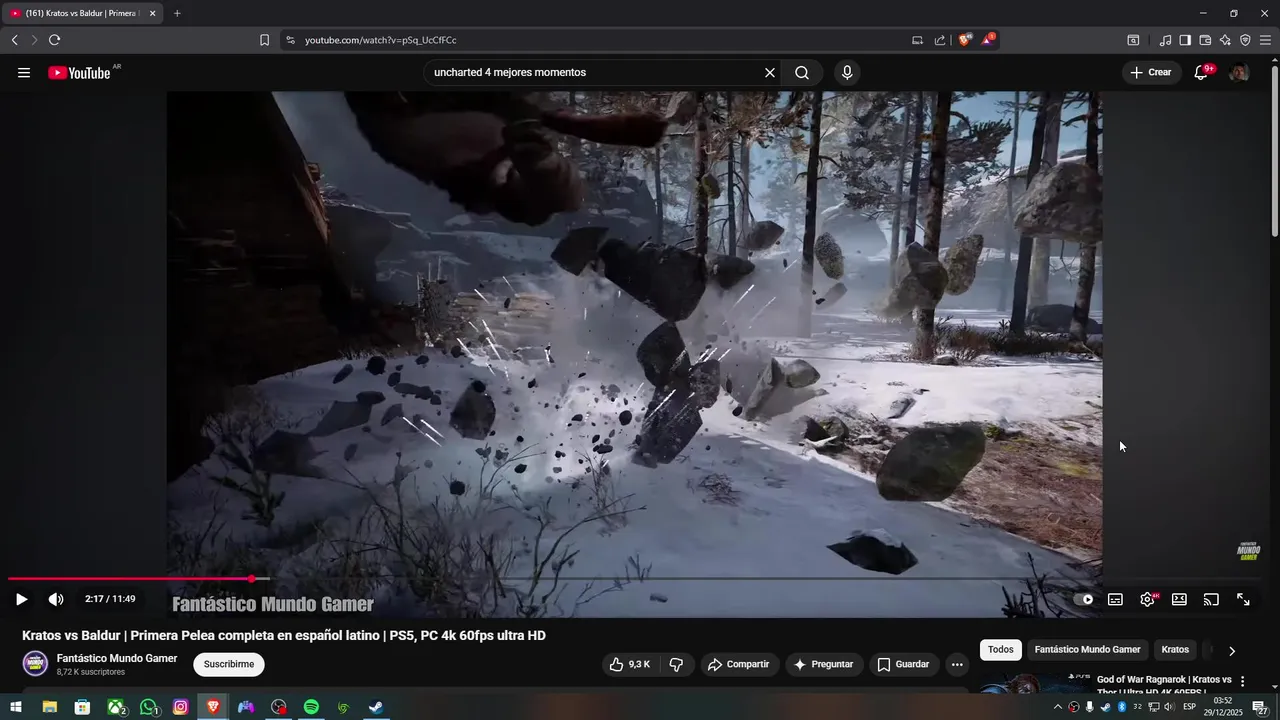Select the Fantástico Mundo Gamer filter chip
Image resolution: width=1280 pixels, height=720 pixels.
(x=1087, y=650)
